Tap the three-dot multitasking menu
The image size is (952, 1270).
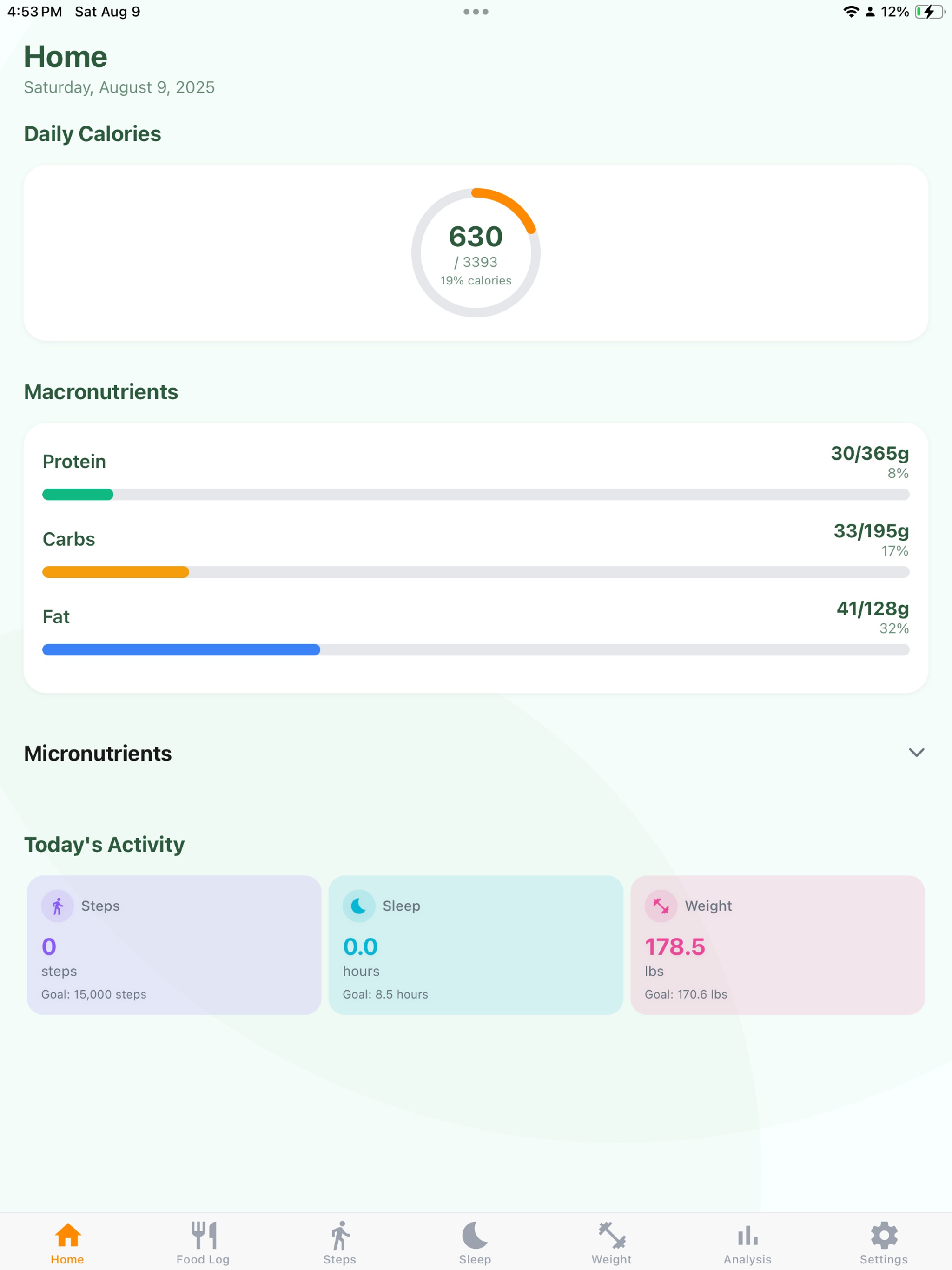click(476, 12)
